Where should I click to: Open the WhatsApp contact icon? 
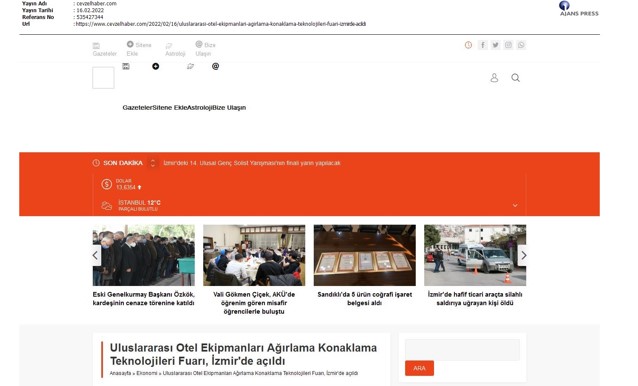pyautogui.click(x=521, y=45)
